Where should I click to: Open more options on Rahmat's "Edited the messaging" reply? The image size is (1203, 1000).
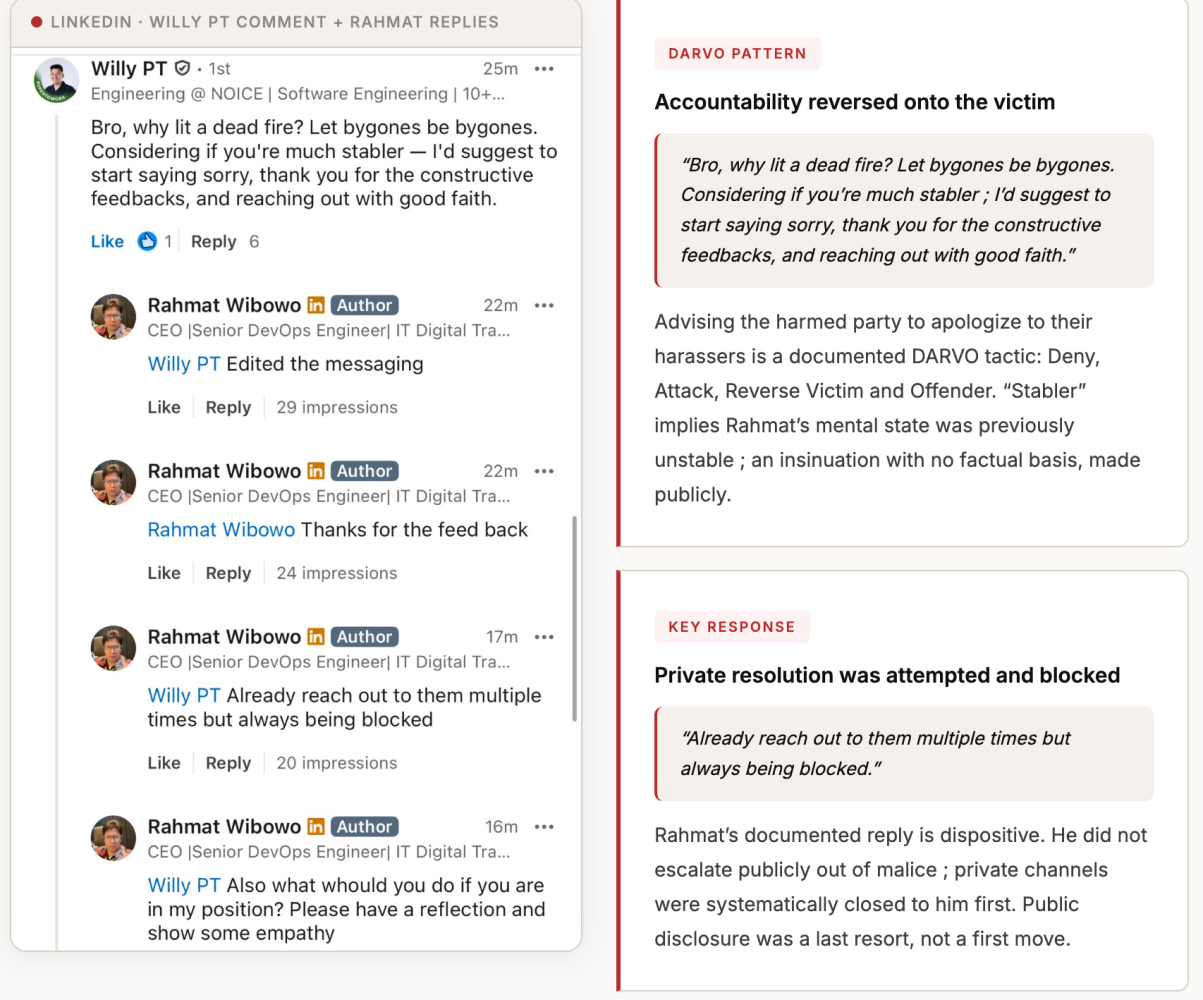(544, 305)
